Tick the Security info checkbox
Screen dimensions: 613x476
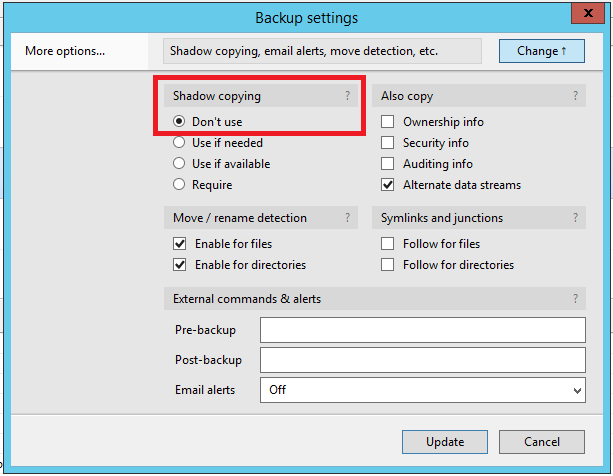pyautogui.click(x=388, y=143)
